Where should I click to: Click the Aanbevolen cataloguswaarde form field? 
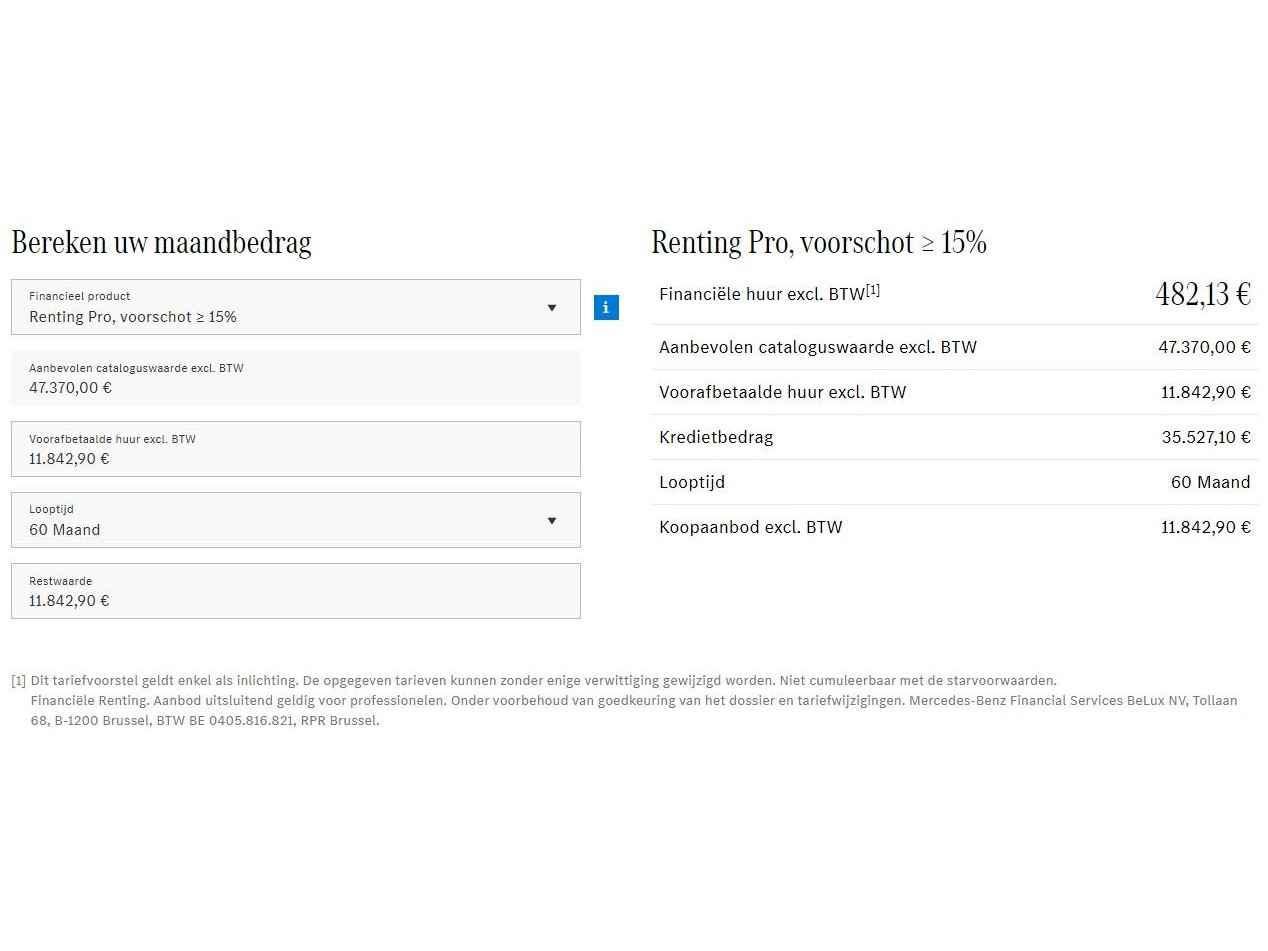[x=295, y=378]
